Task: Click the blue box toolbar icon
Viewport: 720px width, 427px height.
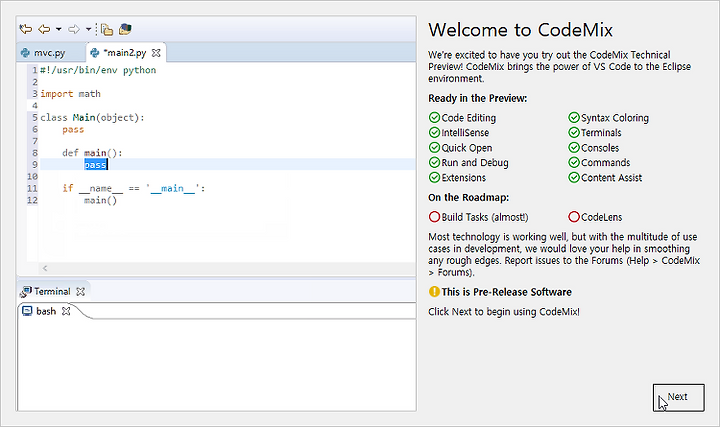Action: [125, 29]
